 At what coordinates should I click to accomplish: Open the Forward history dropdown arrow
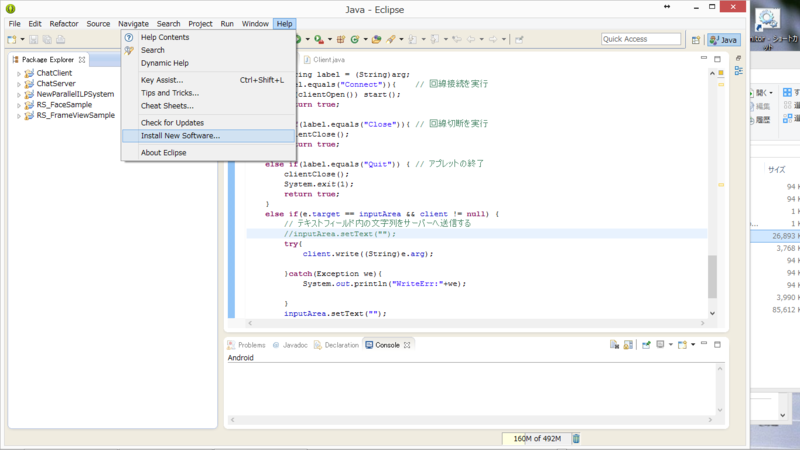(504, 39)
